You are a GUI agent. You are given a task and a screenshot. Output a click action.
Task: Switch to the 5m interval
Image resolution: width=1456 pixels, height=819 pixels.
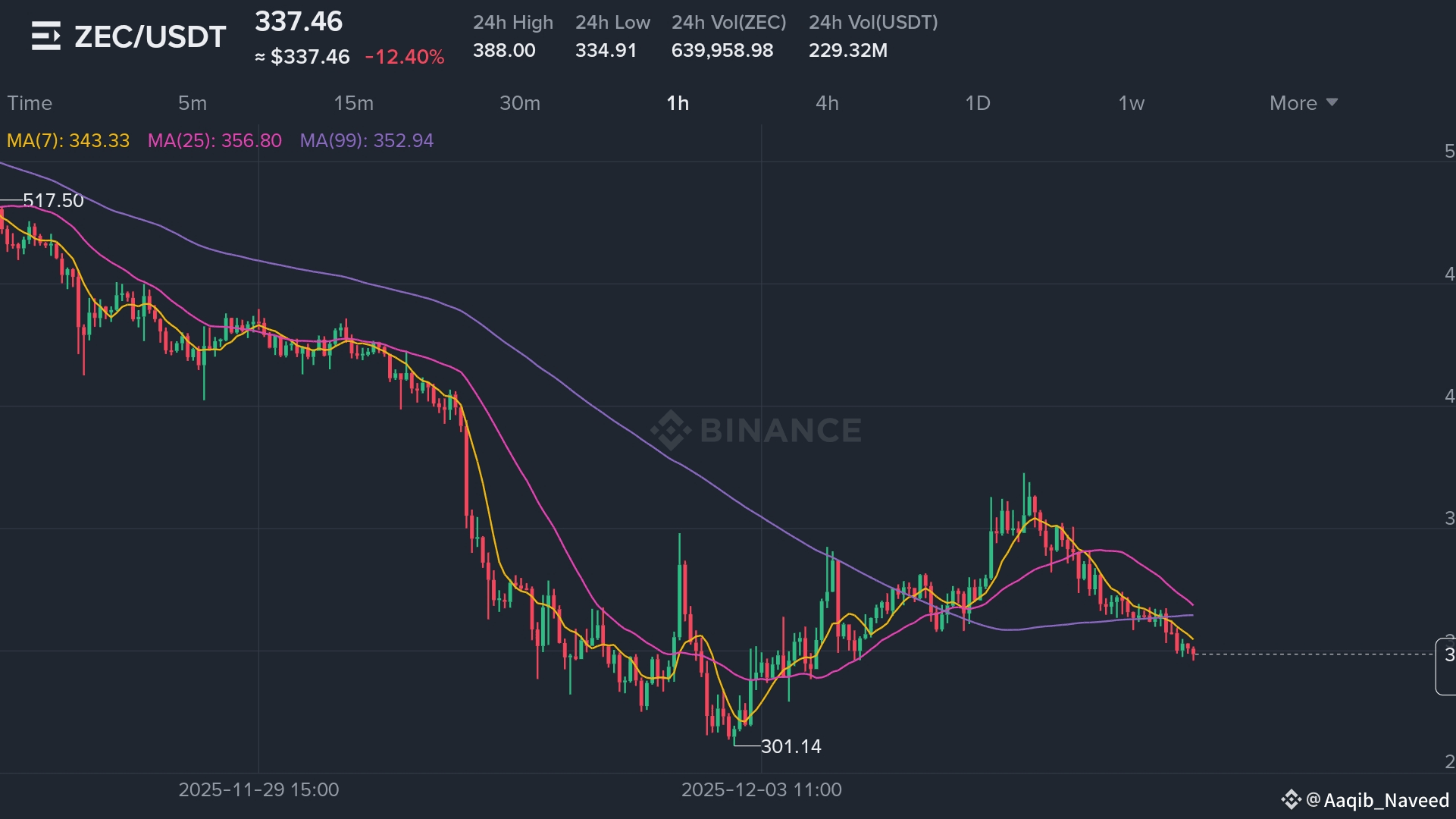[193, 103]
